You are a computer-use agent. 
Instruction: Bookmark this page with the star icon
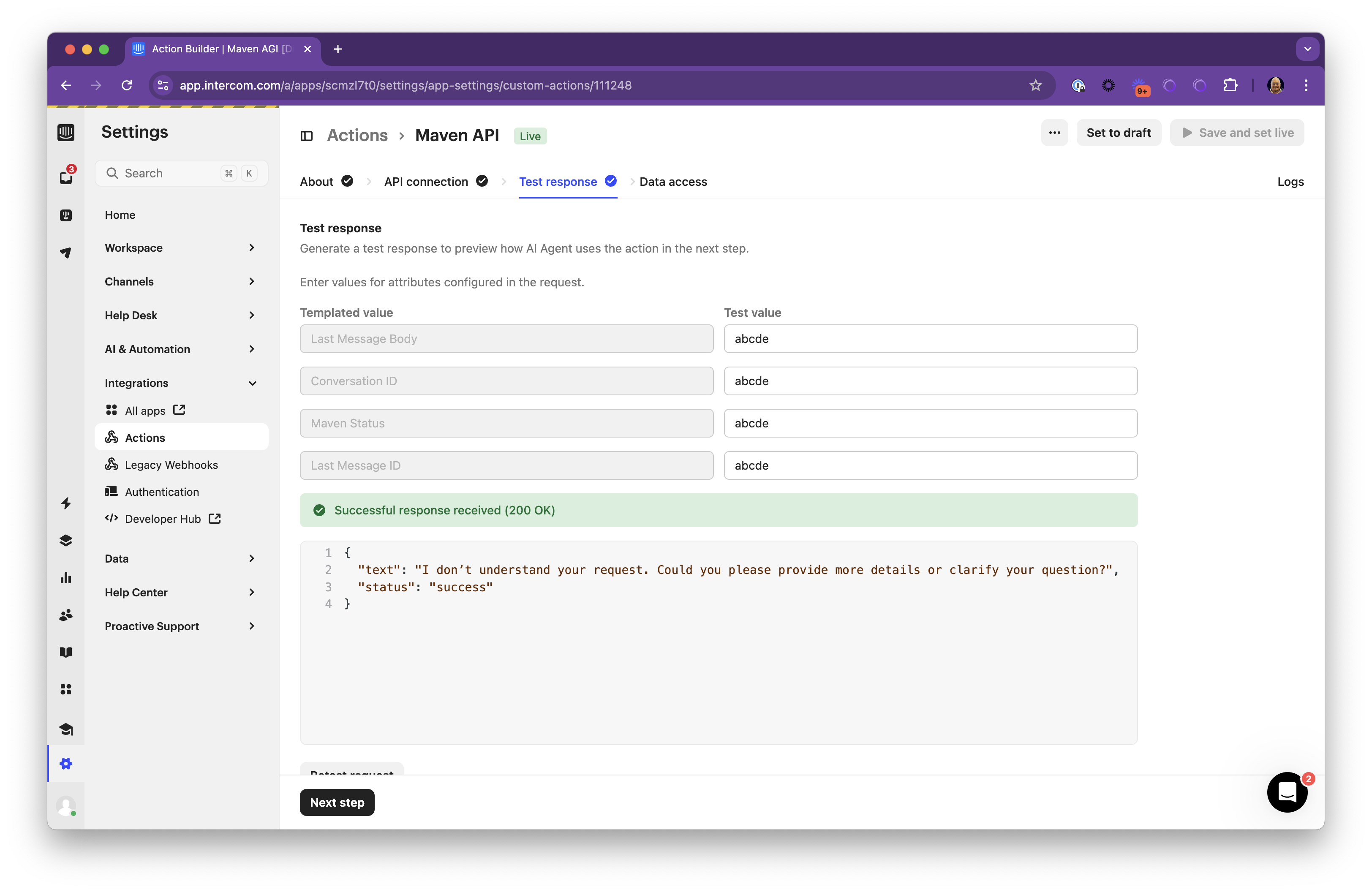coord(1035,85)
